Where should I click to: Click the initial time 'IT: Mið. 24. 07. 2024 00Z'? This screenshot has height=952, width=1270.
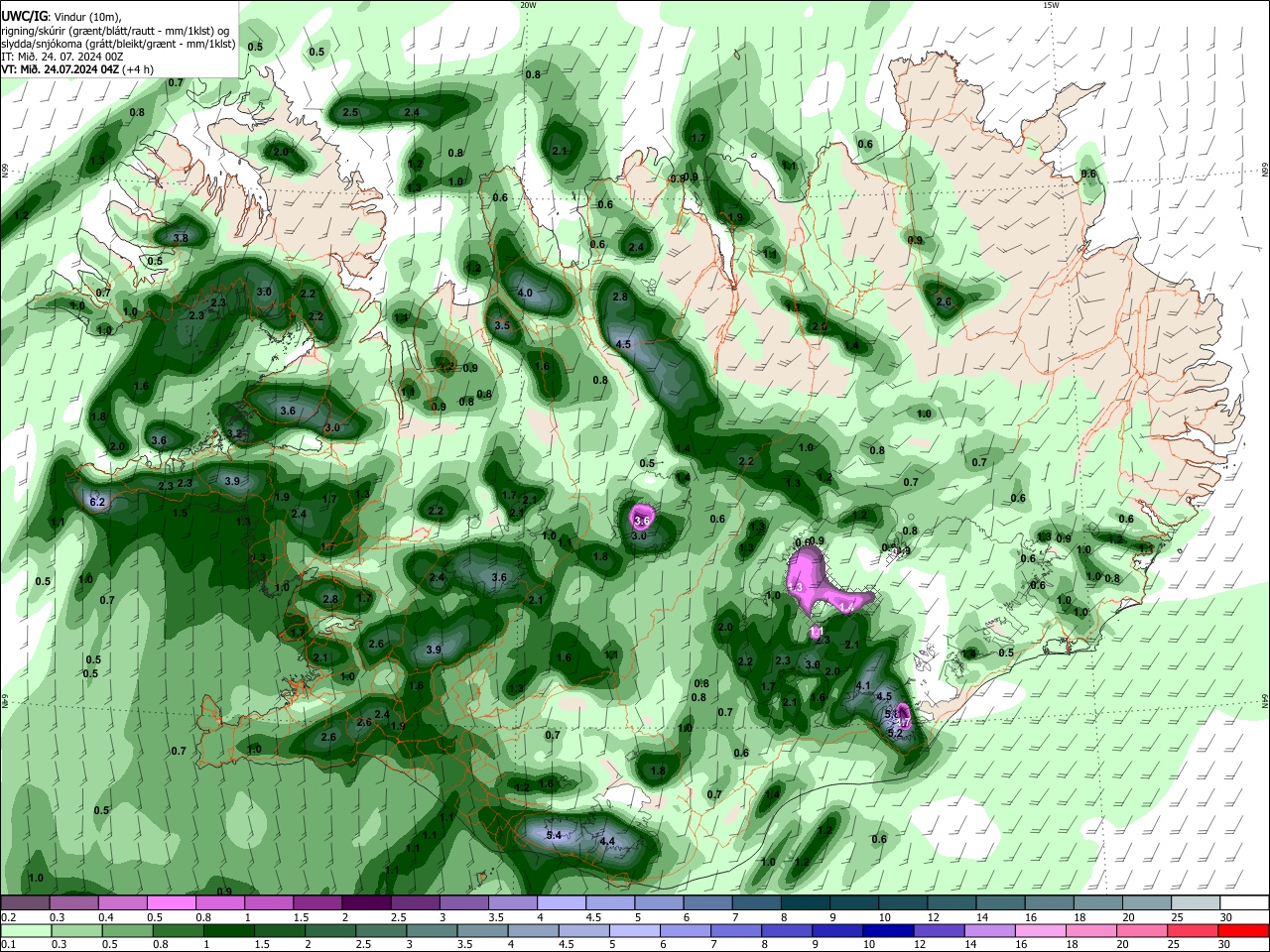click(x=63, y=57)
